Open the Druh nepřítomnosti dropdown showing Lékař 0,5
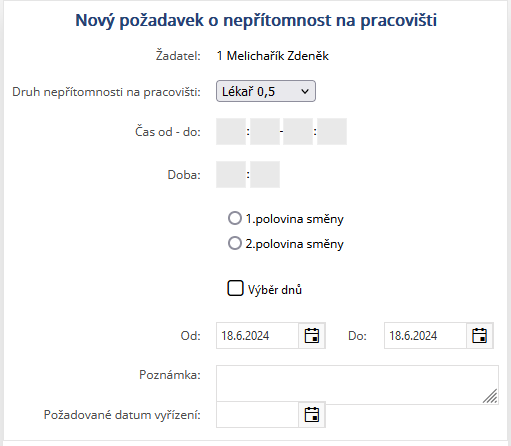511x446 pixels. [266, 91]
